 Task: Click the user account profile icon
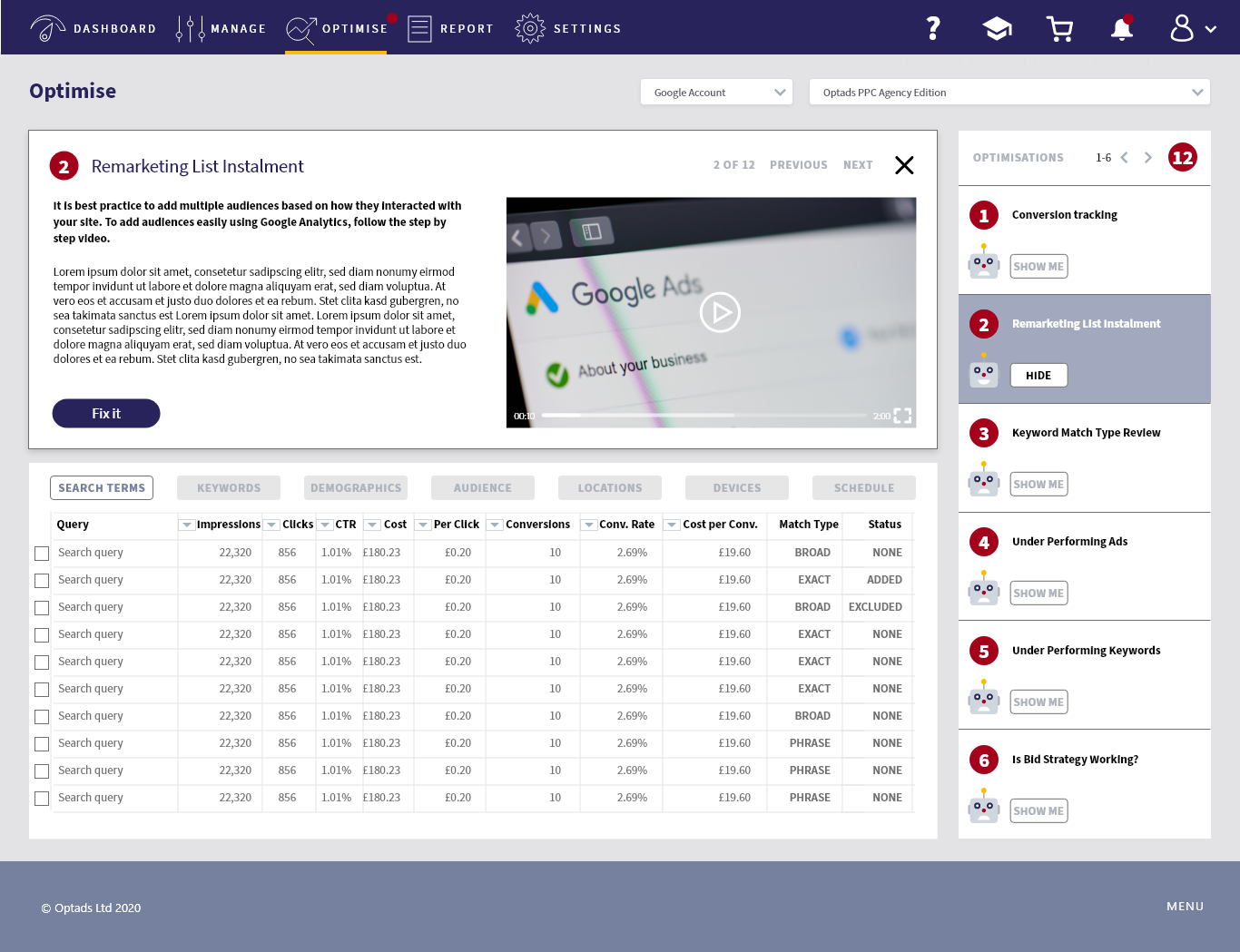point(1181,28)
